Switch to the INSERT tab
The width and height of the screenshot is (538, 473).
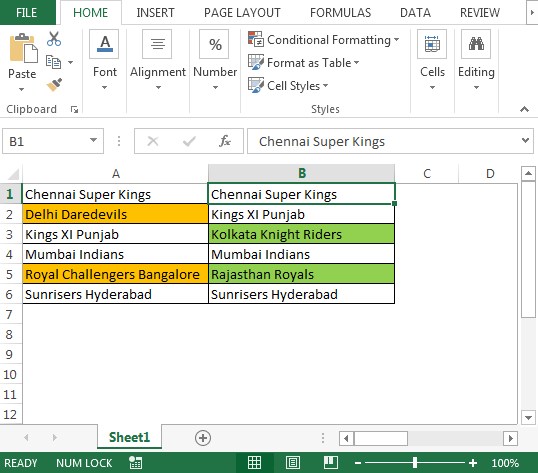(x=155, y=13)
